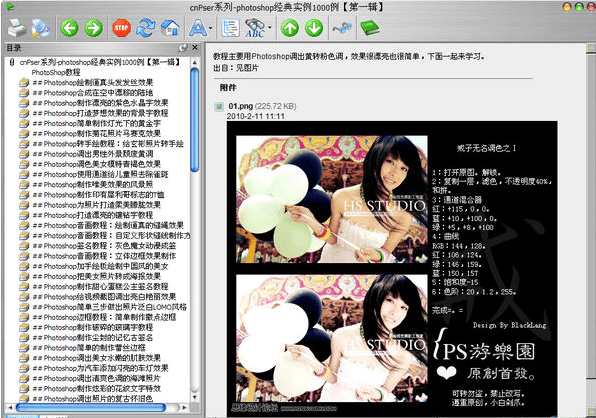Screen dimensions: 596x418
Task: Go forward with green right arrow
Action: [94, 28]
